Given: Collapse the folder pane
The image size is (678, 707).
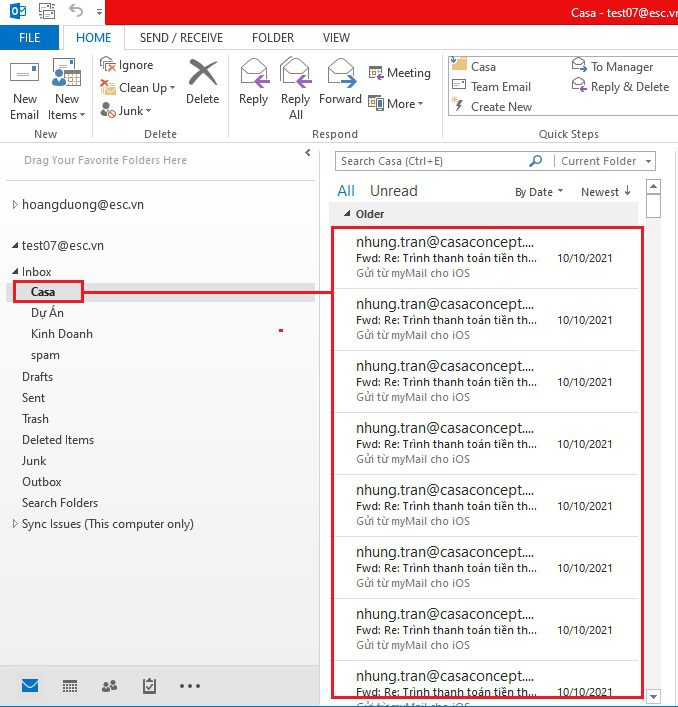Looking at the screenshot, I should coord(308,152).
